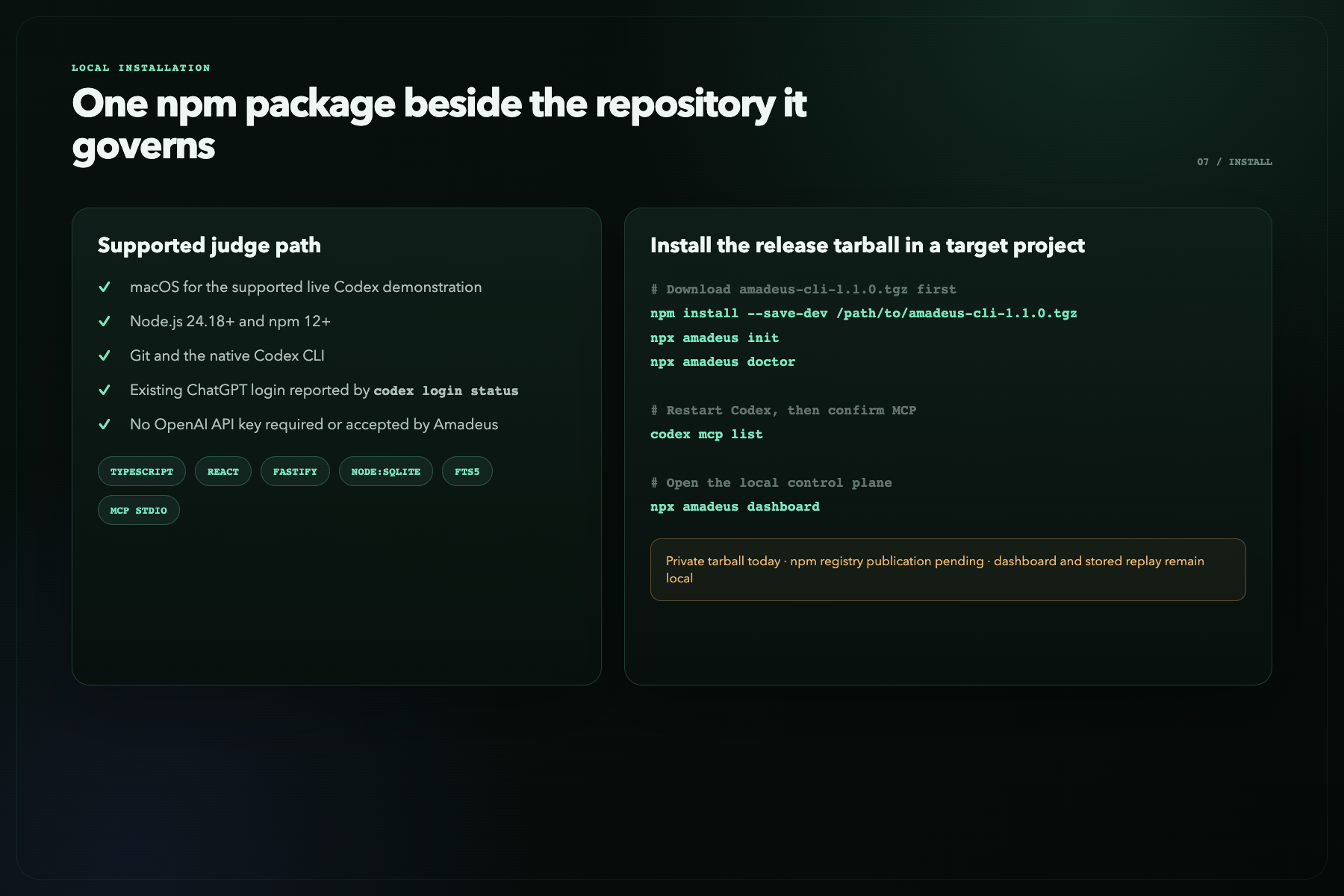
Task: Select the TYPESCRIPT tag pill
Action: pyautogui.click(x=142, y=471)
